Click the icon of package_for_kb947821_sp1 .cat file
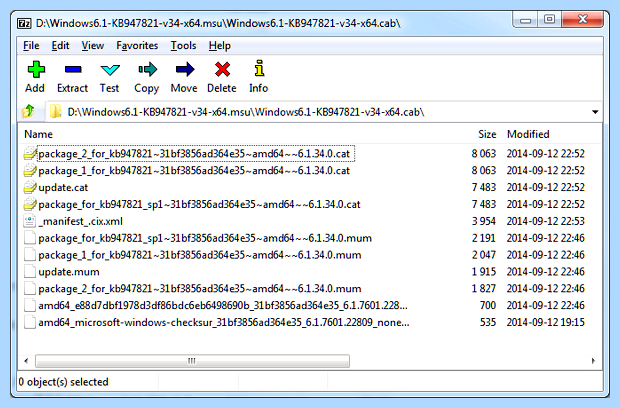620x408 pixels. click(30, 204)
